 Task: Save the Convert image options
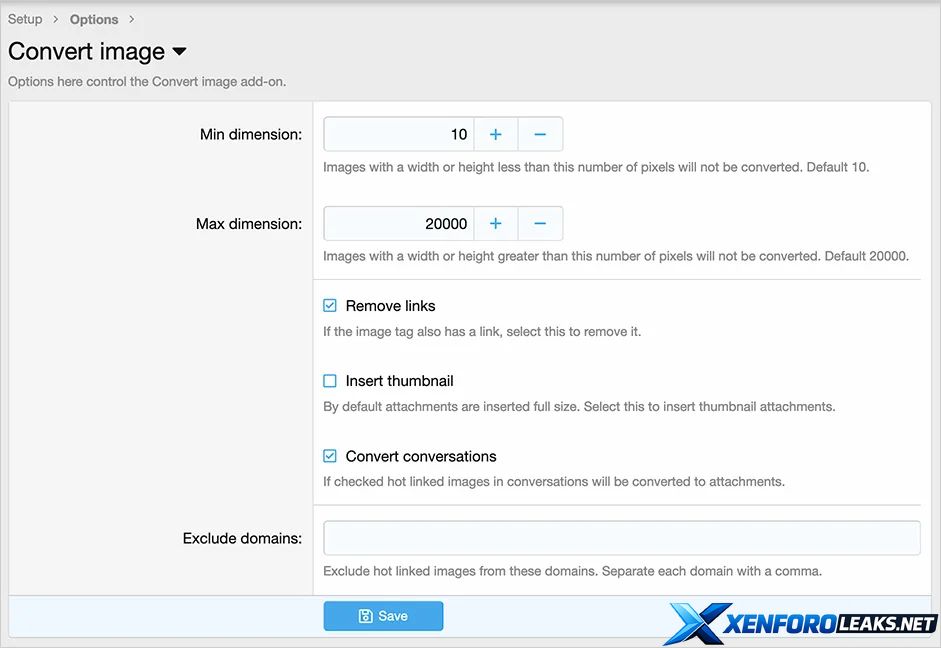[x=383, y=616]
